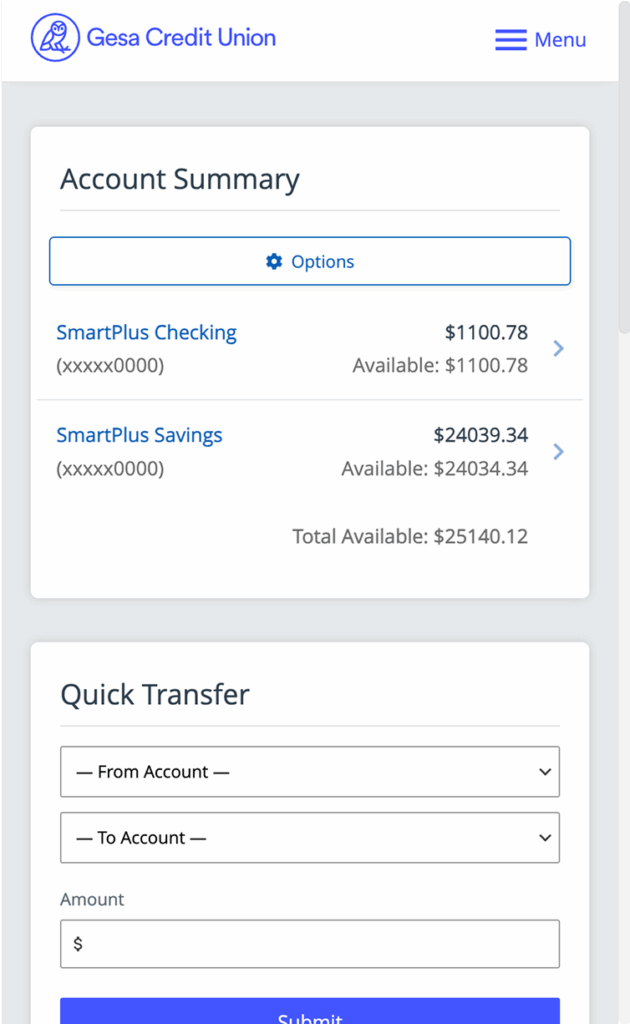Open the SmartPlus Savings account link
The width and height of the screenshot is (630, 1024).
[x=139, y=435]
